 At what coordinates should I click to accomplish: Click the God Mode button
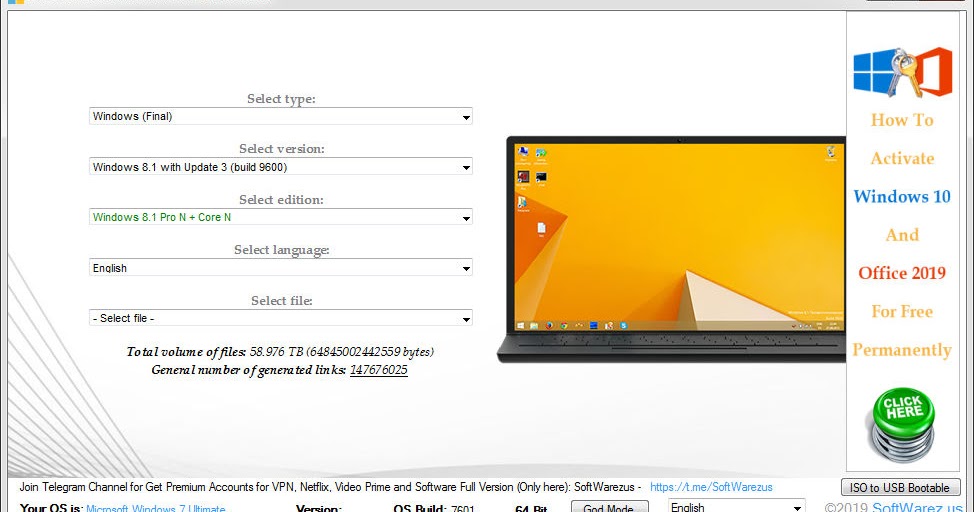(x=609, y=507)
